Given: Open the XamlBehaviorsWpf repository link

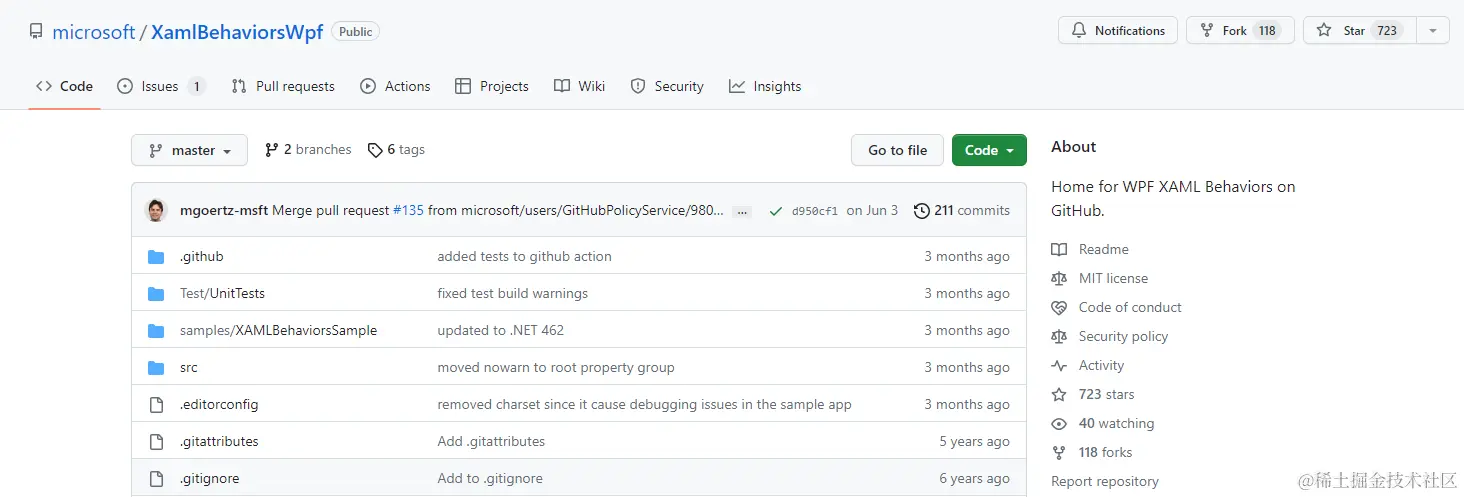Looking at the screenshot, I should pos(237,32).
